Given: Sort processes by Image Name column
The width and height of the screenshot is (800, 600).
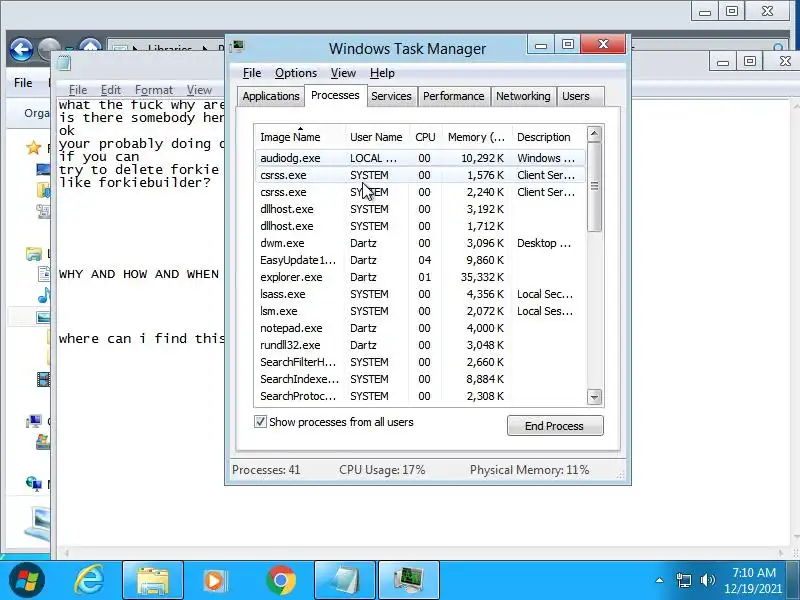Looking at the screenshot, I should (x=300, y=137).
